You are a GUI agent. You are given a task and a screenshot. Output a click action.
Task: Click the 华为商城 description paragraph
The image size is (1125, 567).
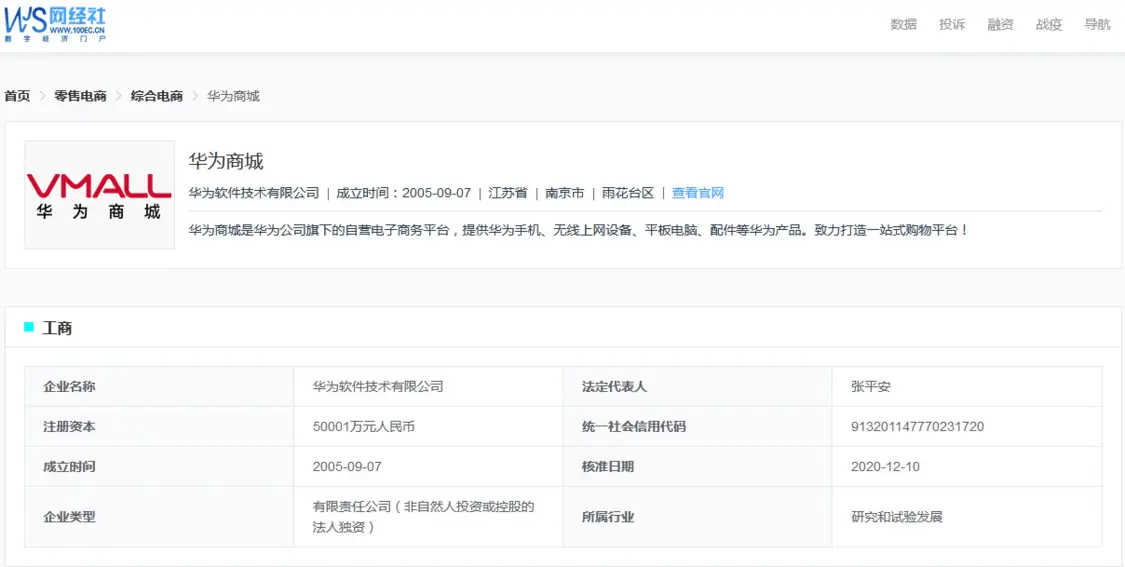click(x=579, y=231)
